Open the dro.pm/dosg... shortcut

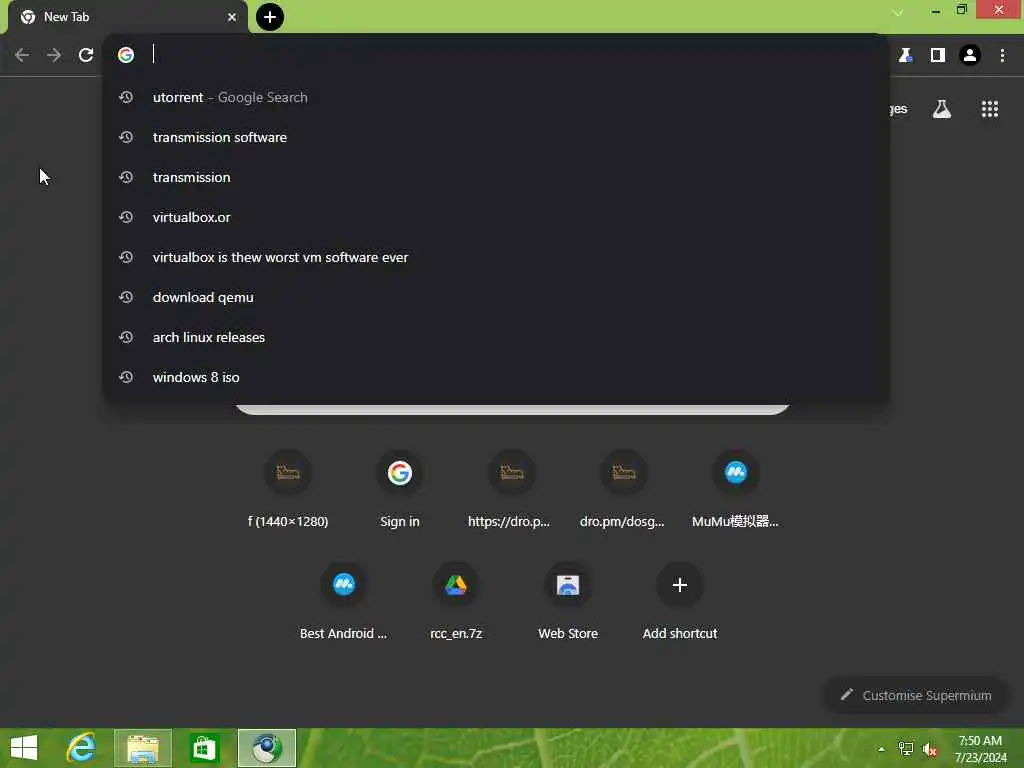(623, 488)
